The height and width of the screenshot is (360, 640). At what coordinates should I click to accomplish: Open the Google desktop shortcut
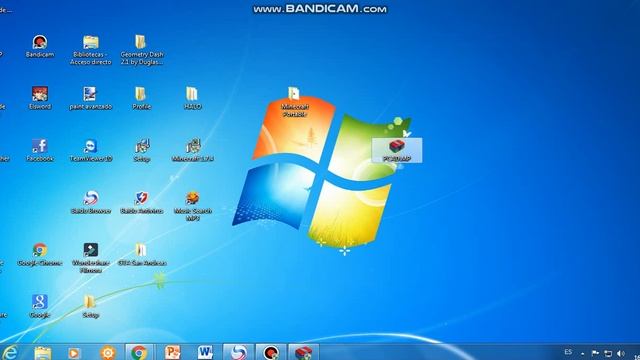(40, 307)
